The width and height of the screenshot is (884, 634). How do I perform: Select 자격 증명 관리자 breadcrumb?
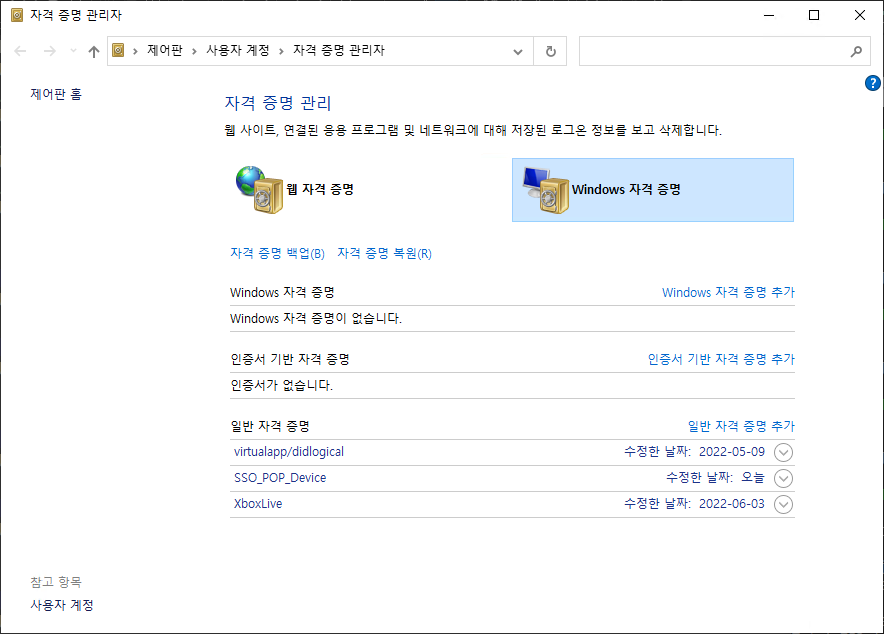[339, 51]
